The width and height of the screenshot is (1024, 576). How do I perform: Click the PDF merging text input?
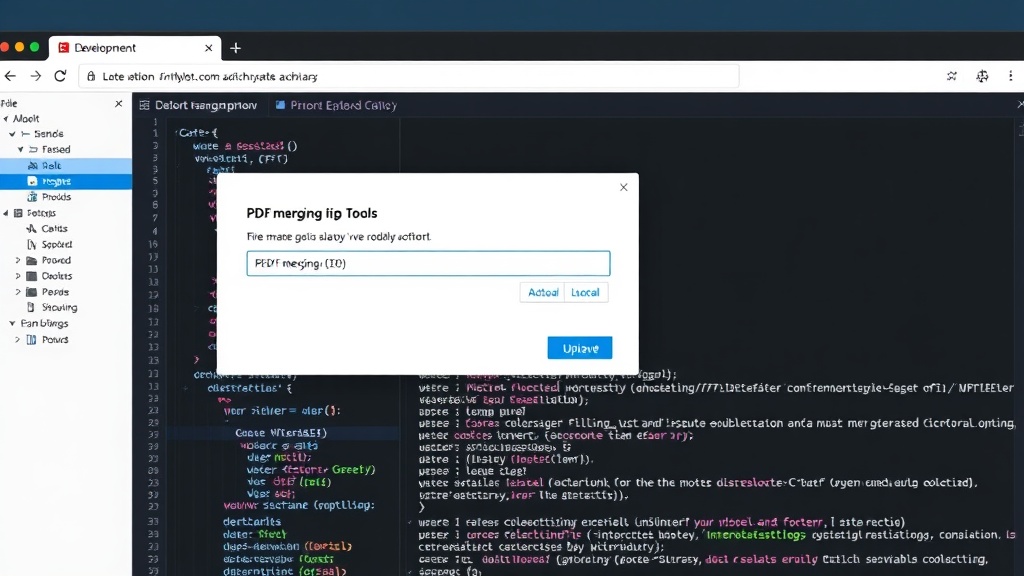point(428,263)
